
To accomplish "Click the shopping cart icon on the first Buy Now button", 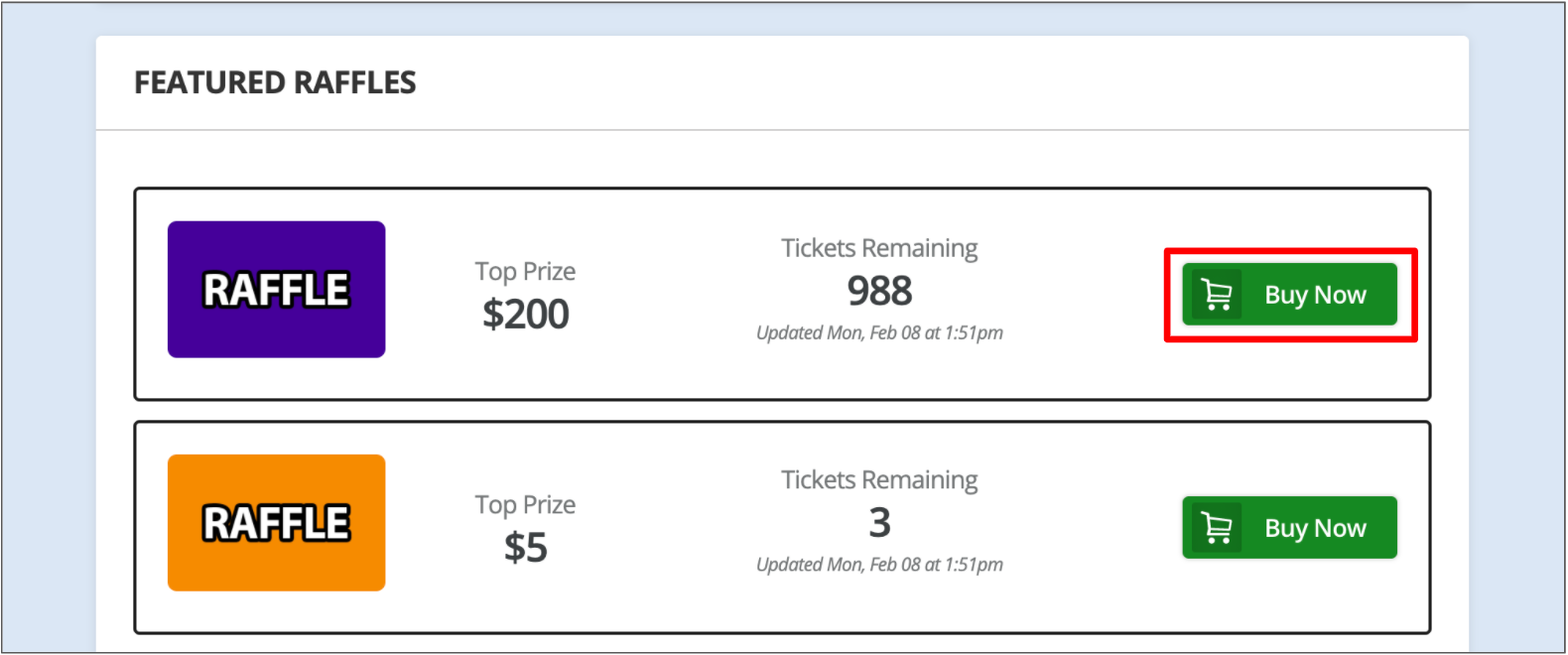I will pos(1218,294).
